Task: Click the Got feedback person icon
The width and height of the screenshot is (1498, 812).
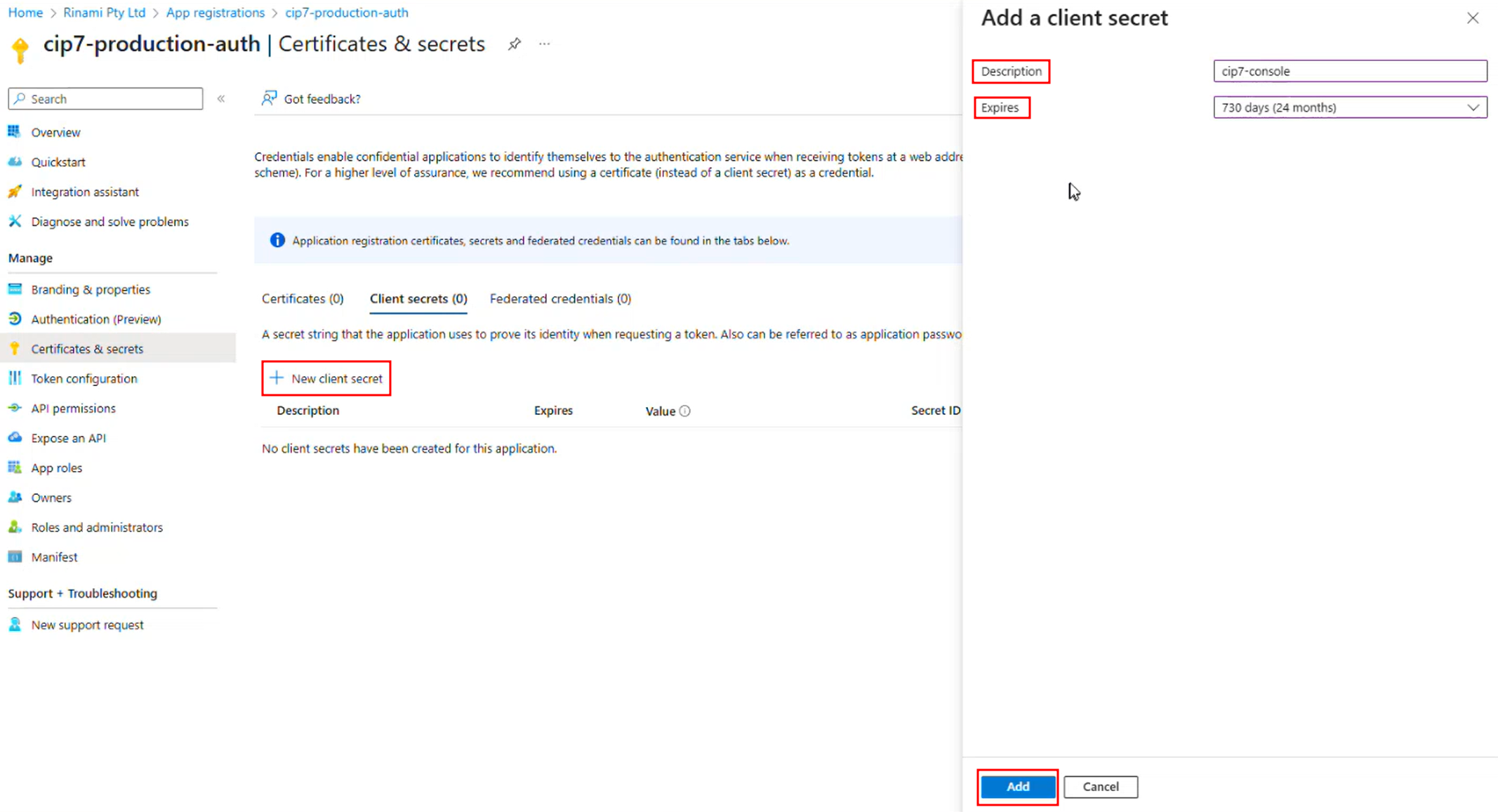Action: click(269, 98)
